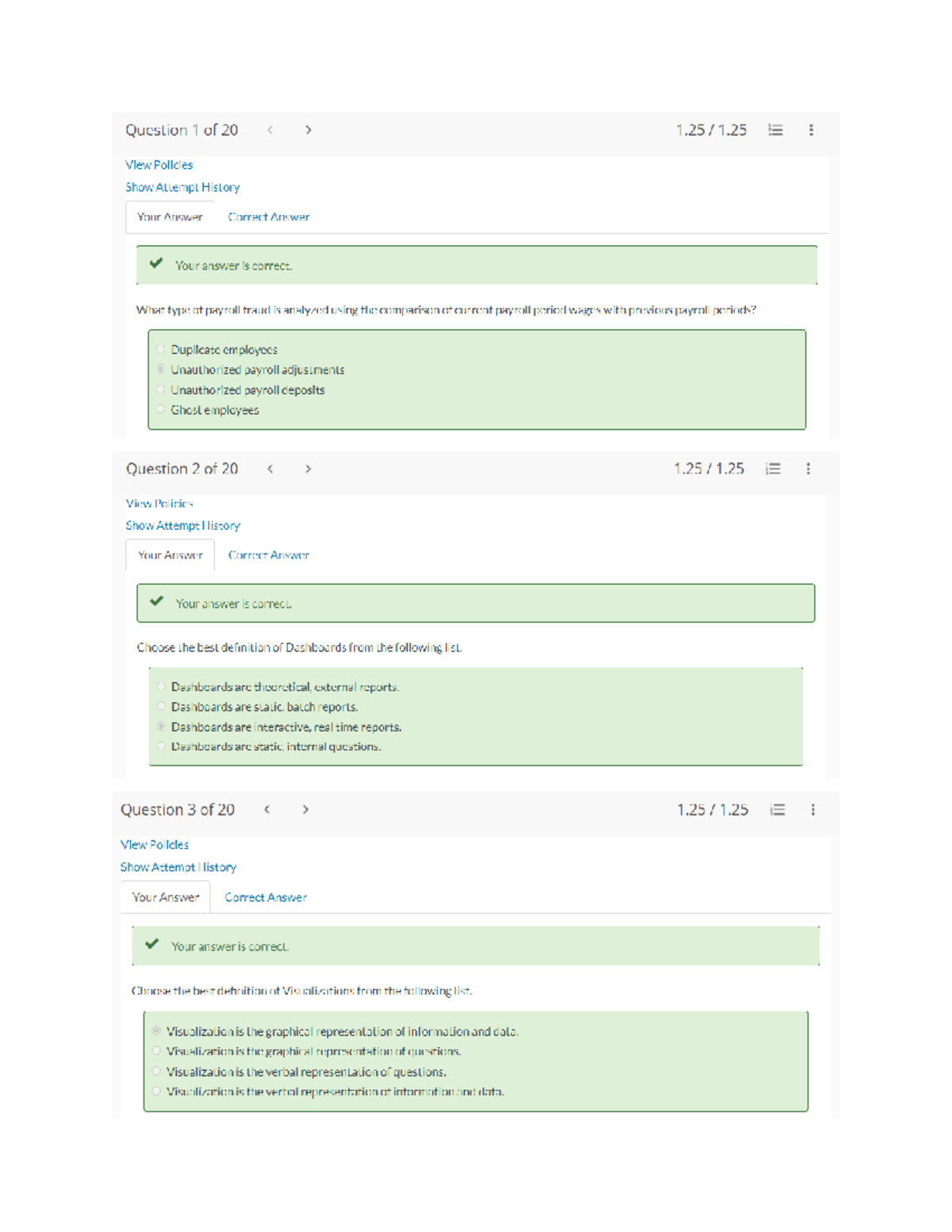Open question list icon for Question 1

point(775,130)
